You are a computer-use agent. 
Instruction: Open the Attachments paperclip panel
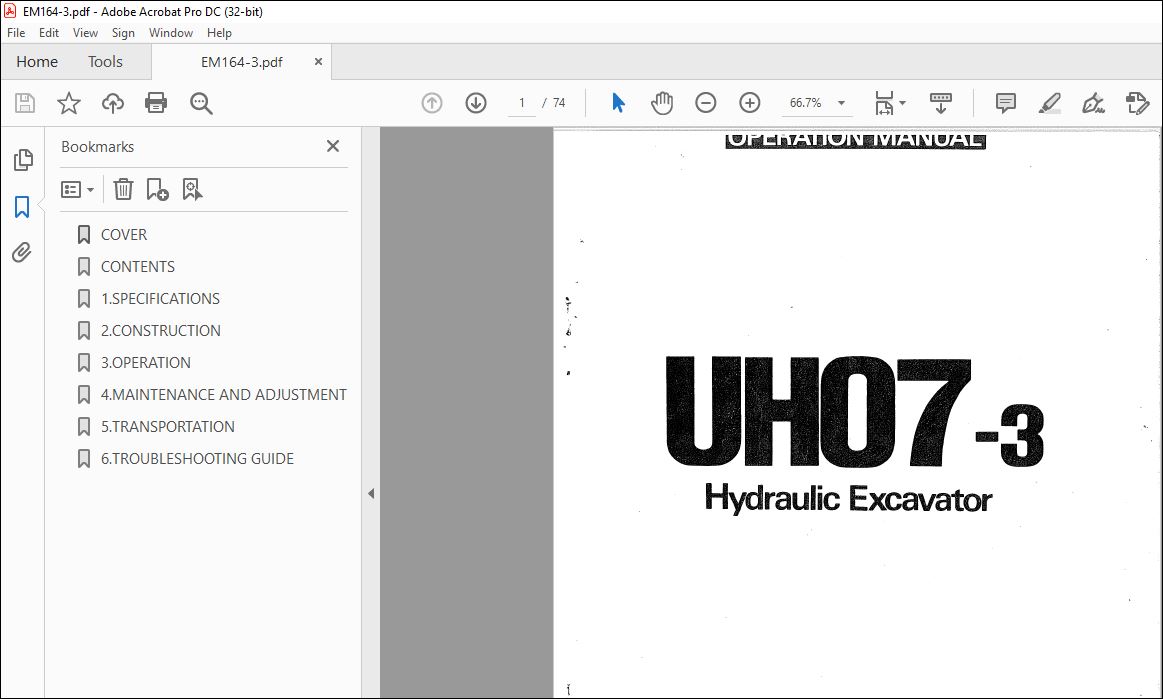tap(22, 252)
